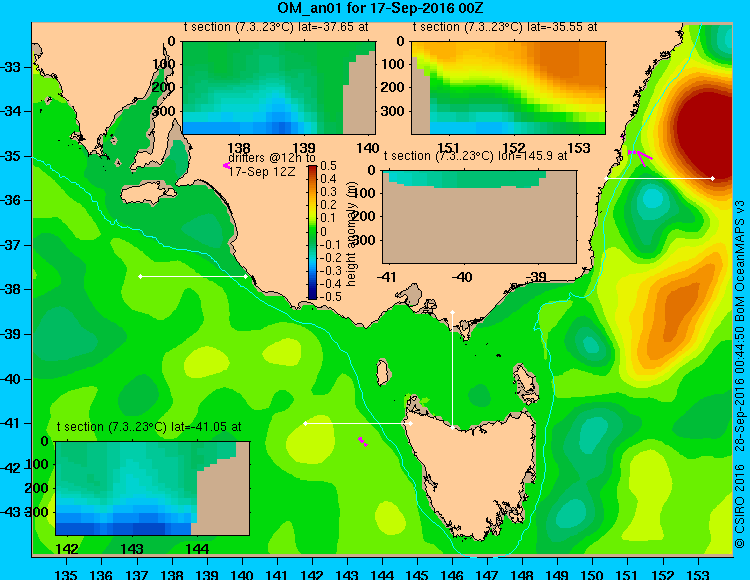Click the top diamond endpoint of the vertical 145.9 section line

[x=452, y=312]
